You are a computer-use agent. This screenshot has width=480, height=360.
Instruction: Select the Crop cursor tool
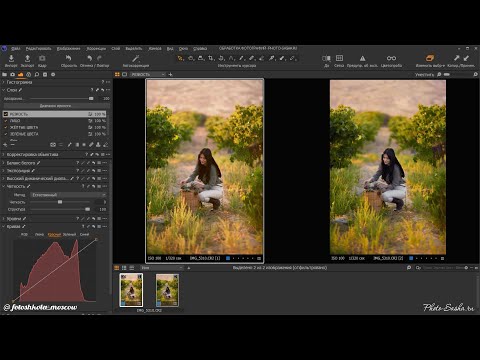tap(211, 58)
